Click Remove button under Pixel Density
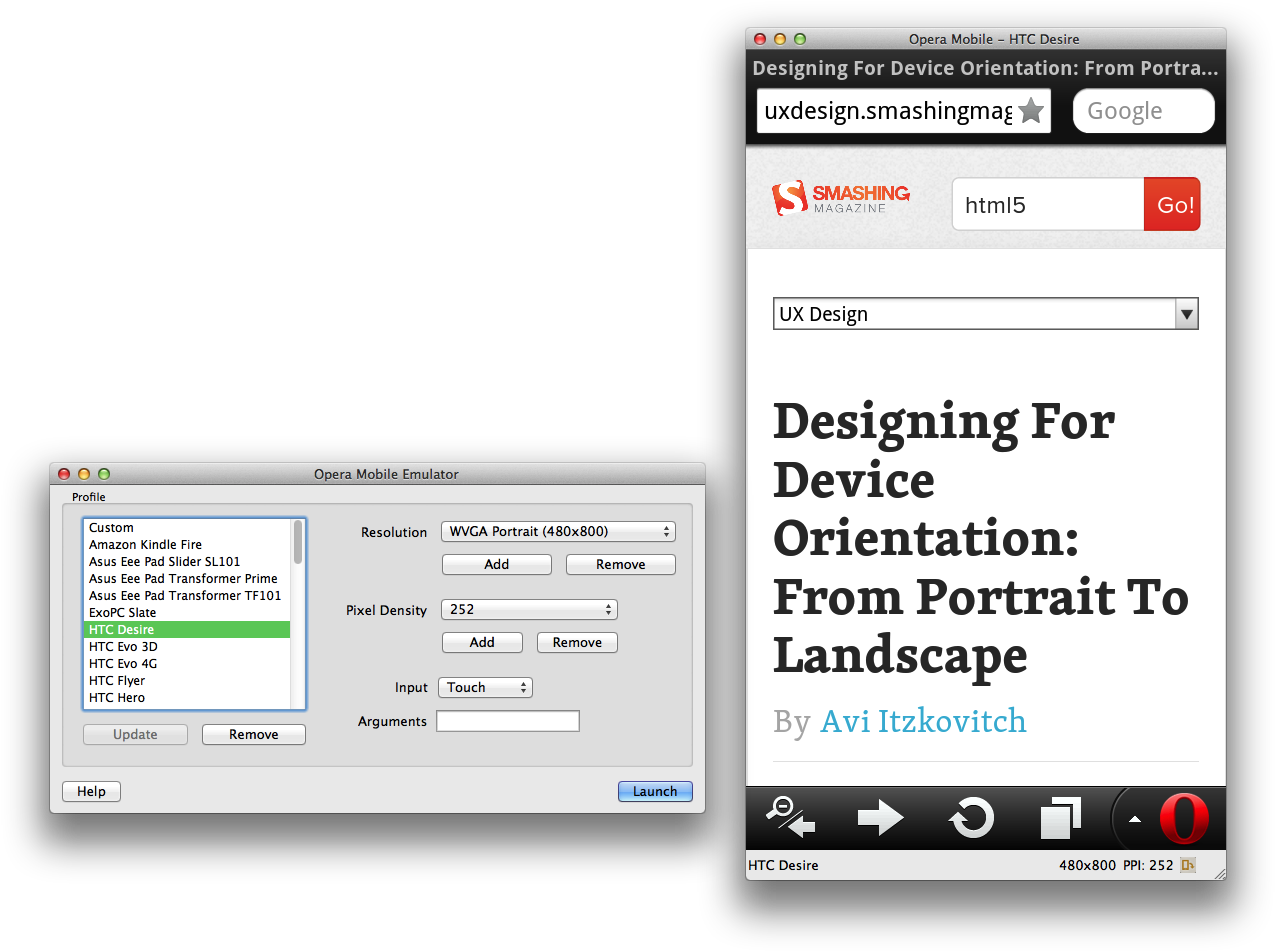This screenshot has height=951, width=1275. tap(577, 643)
